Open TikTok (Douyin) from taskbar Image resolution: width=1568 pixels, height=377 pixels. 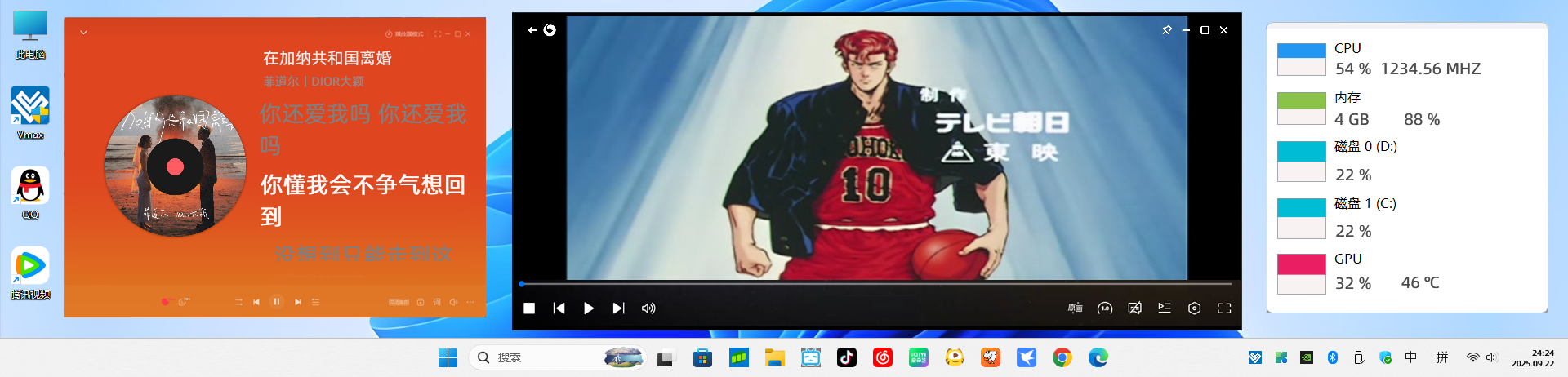(x=846, y=357)
